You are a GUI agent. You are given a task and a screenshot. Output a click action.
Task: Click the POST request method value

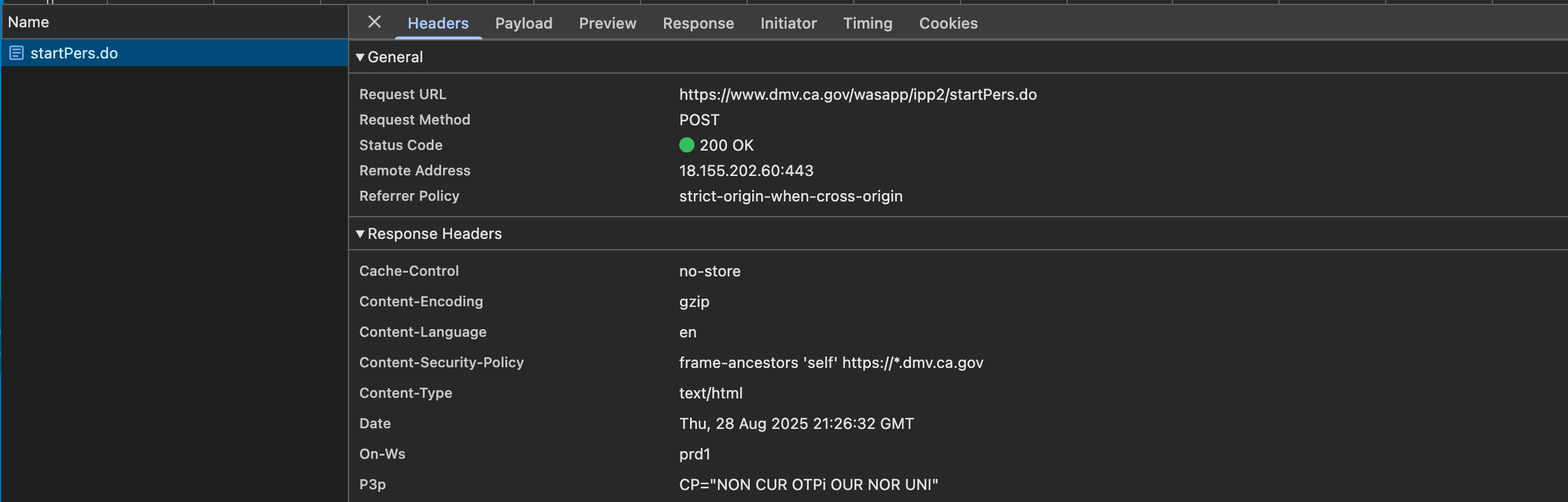point(699,120)
